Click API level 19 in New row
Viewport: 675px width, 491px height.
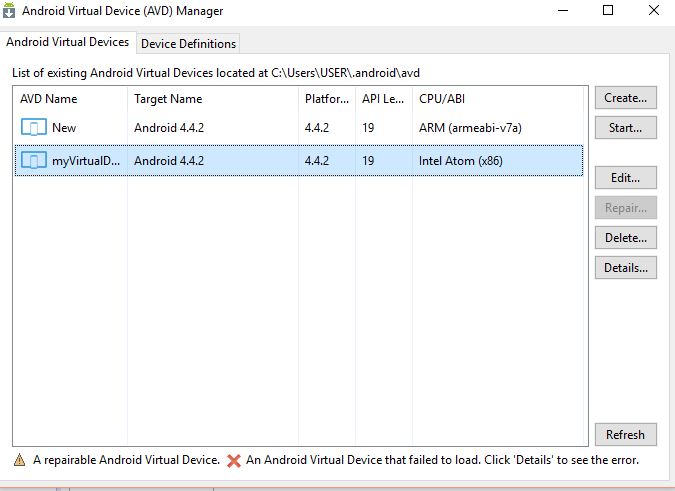(368, 128)
